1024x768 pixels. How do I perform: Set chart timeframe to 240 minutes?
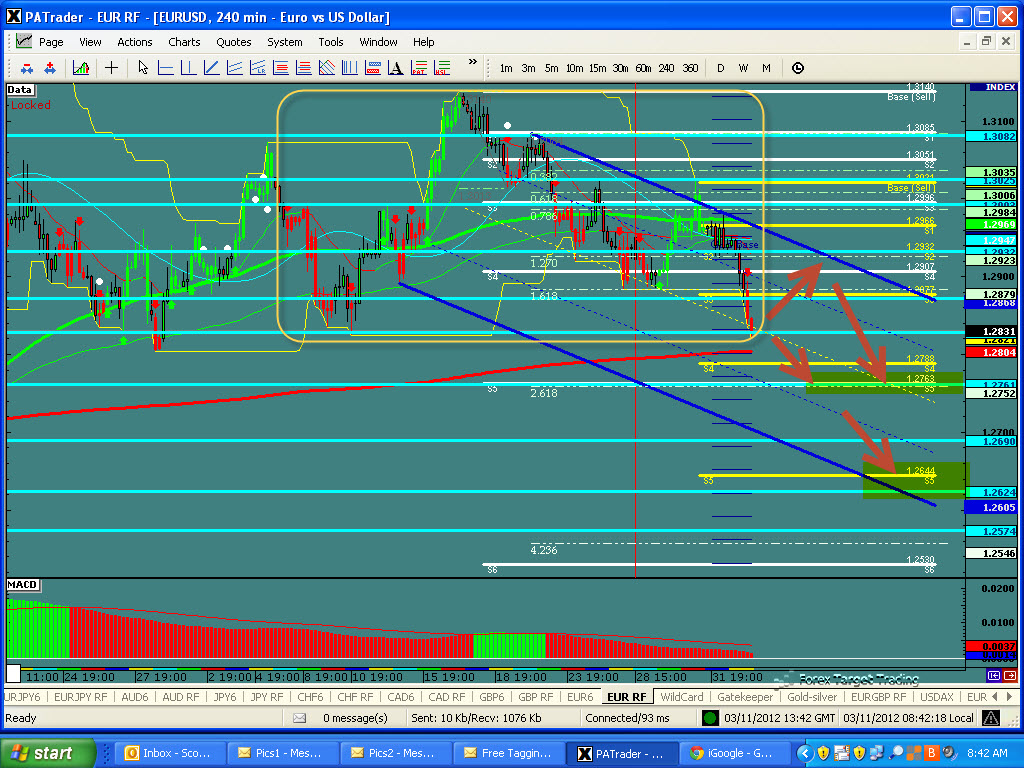click(x=667, y=68)
